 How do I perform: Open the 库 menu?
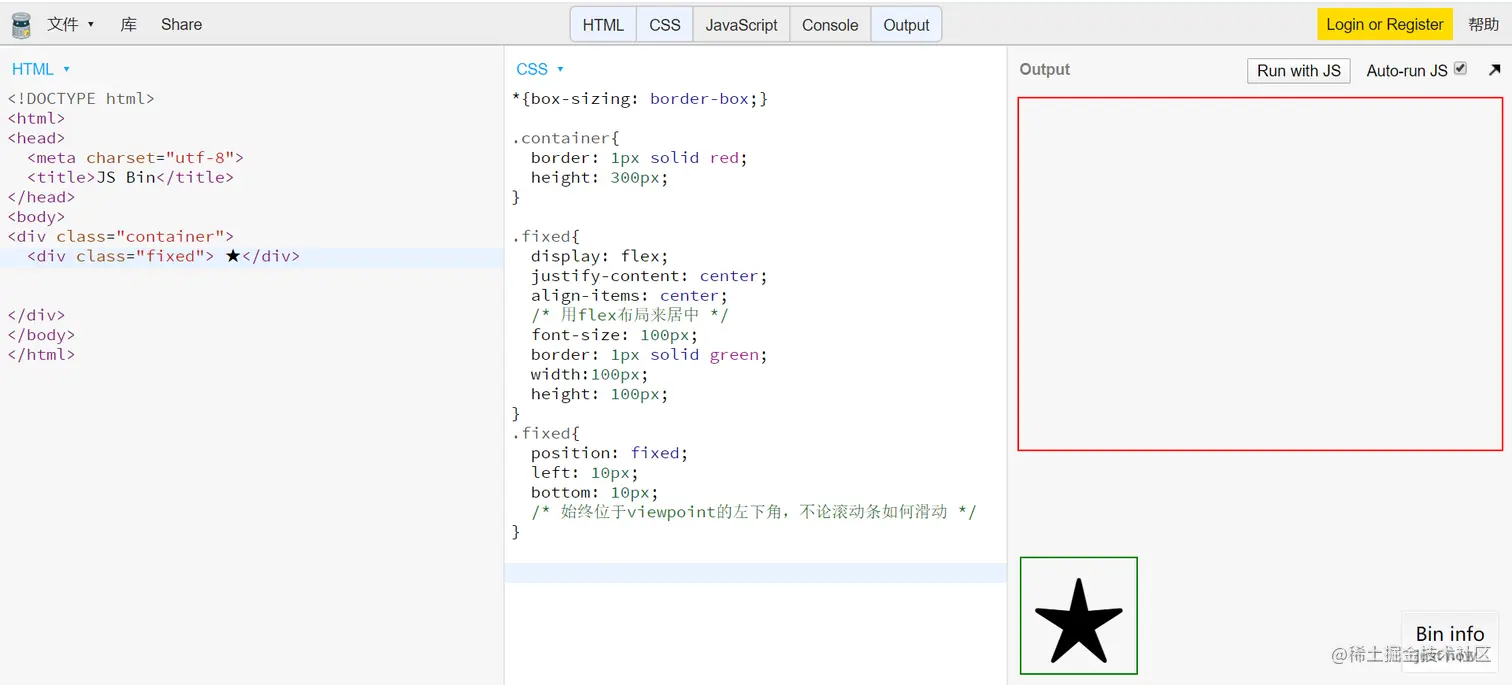[129, 25]
